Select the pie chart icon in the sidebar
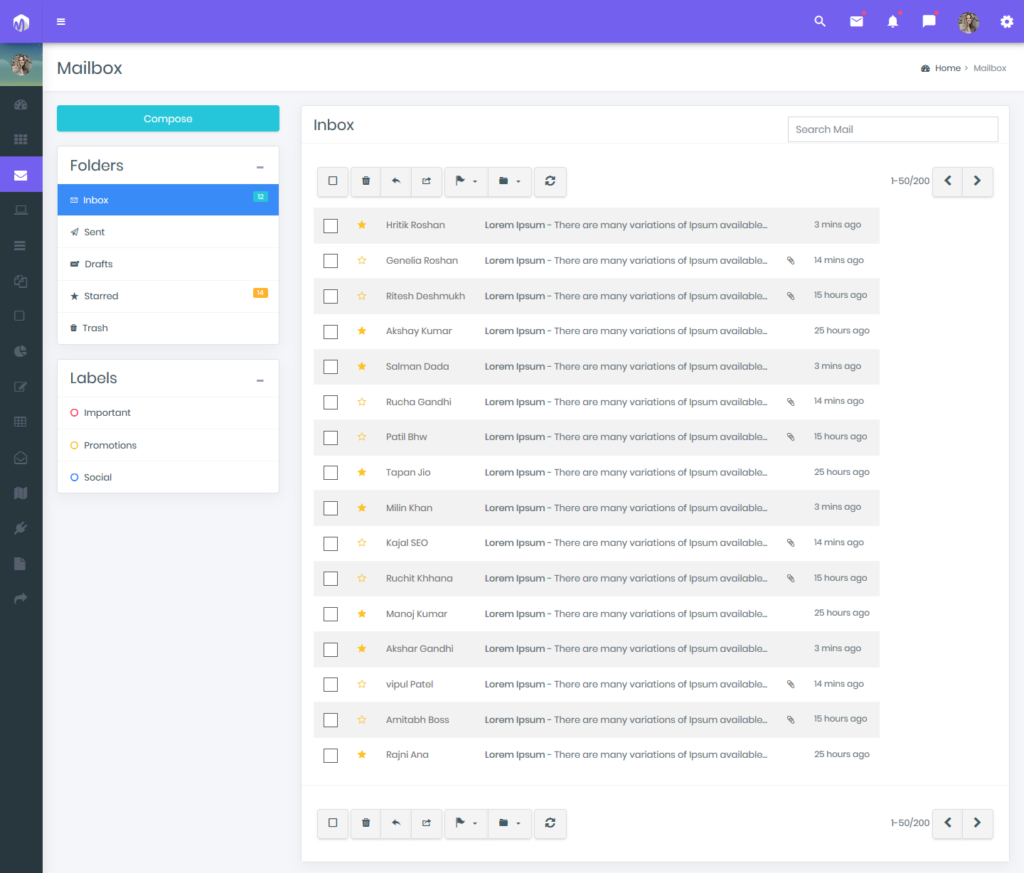 click(x=21, y=350)
